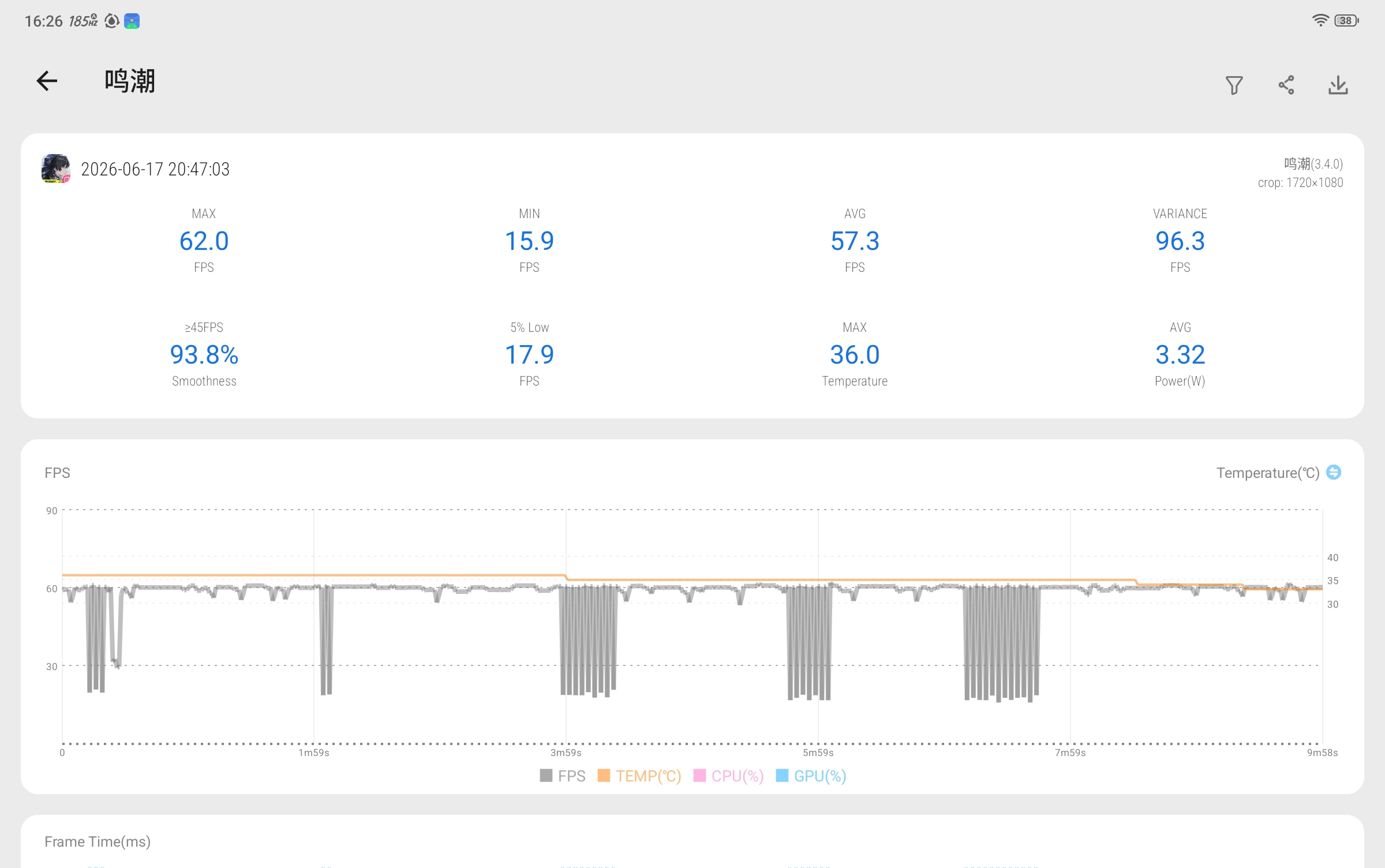Open the Temperature(℃) axis selector

coord(1268,473)
